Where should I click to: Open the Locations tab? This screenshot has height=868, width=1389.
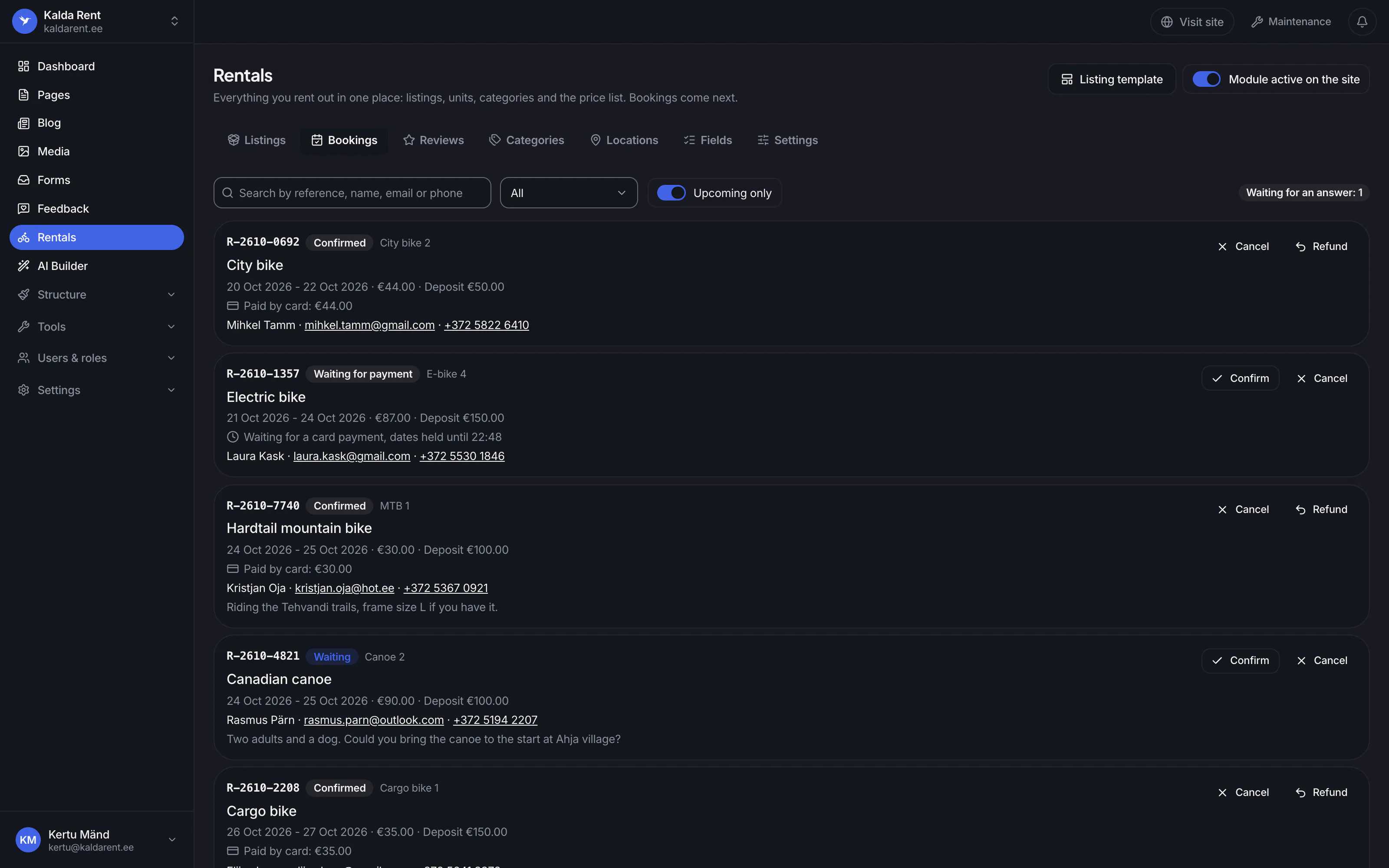pos(624,140)
